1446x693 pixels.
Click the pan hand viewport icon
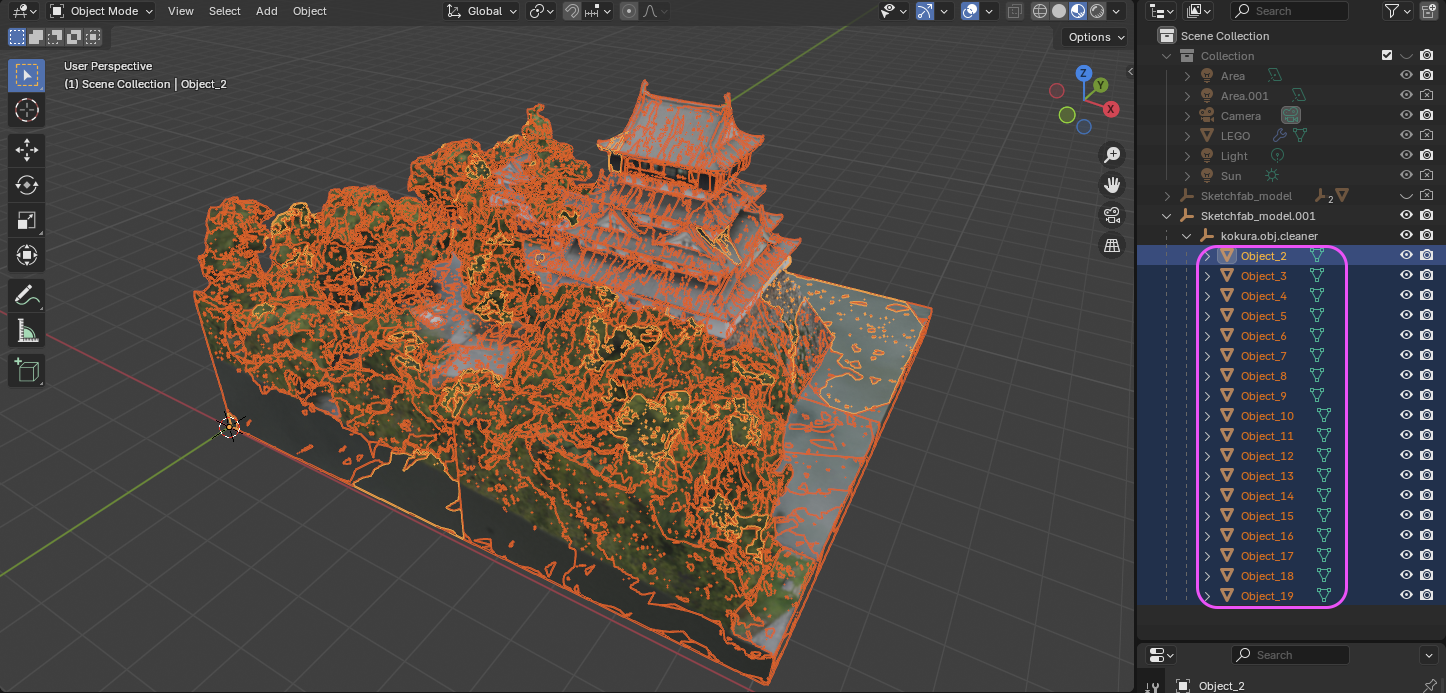point(1111,185)
